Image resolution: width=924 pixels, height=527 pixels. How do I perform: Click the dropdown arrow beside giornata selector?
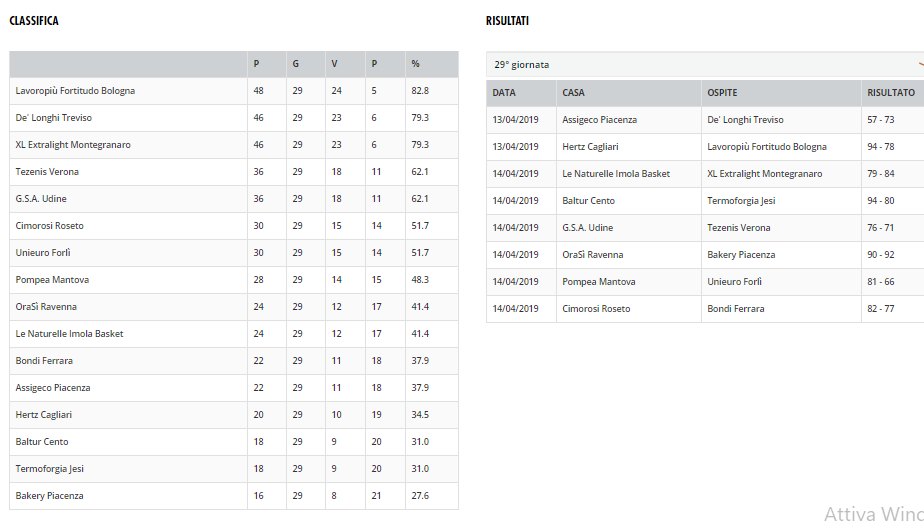(920, 64)
